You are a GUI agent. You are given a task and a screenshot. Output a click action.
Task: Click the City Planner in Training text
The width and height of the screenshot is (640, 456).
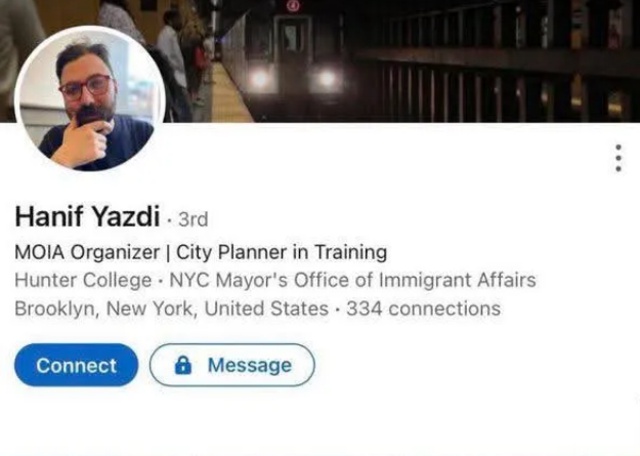click(282, 252)
